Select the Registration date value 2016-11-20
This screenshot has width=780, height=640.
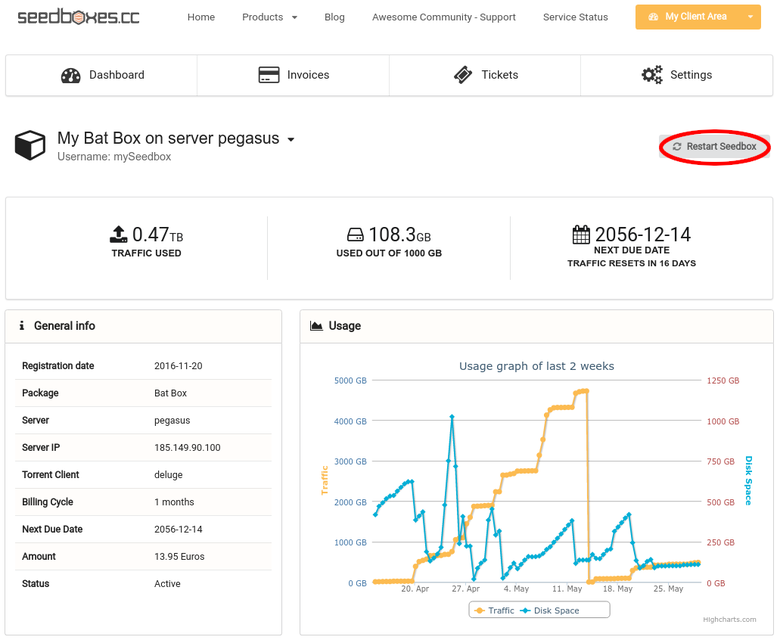tap(178, 366)
